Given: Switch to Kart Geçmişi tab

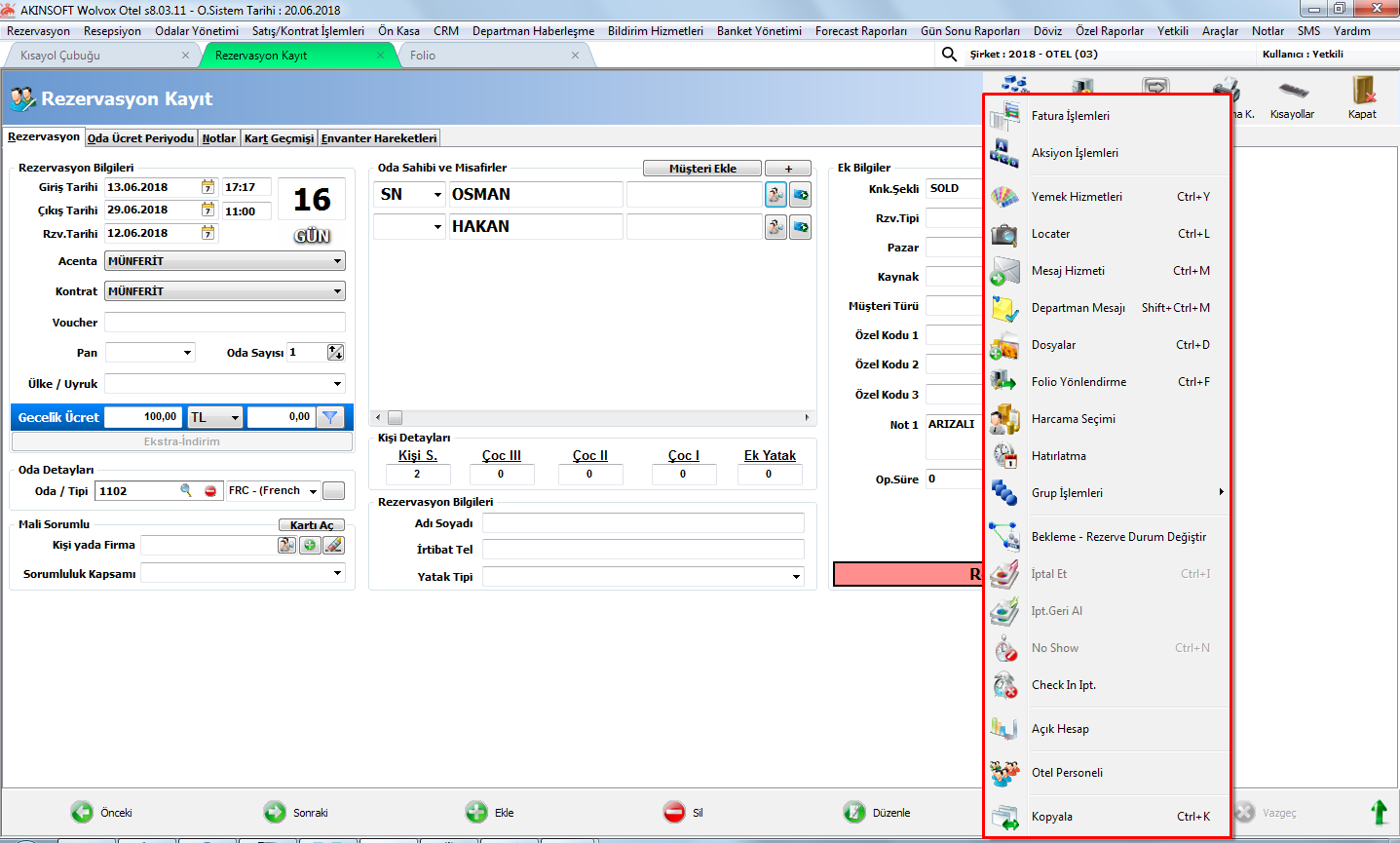Looking at the screenshot, I should (280, 138).
